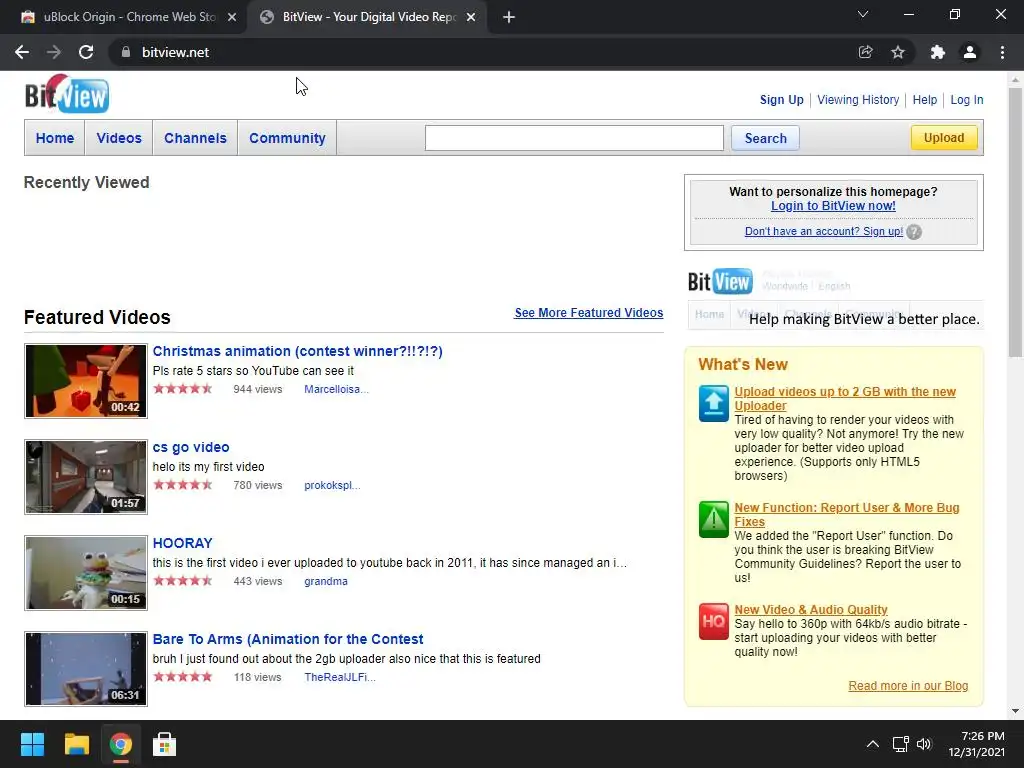Click the blue upload arrow icon in What's New
The height and width of the screenshot is (768, 1024).
tap(714, 403)
